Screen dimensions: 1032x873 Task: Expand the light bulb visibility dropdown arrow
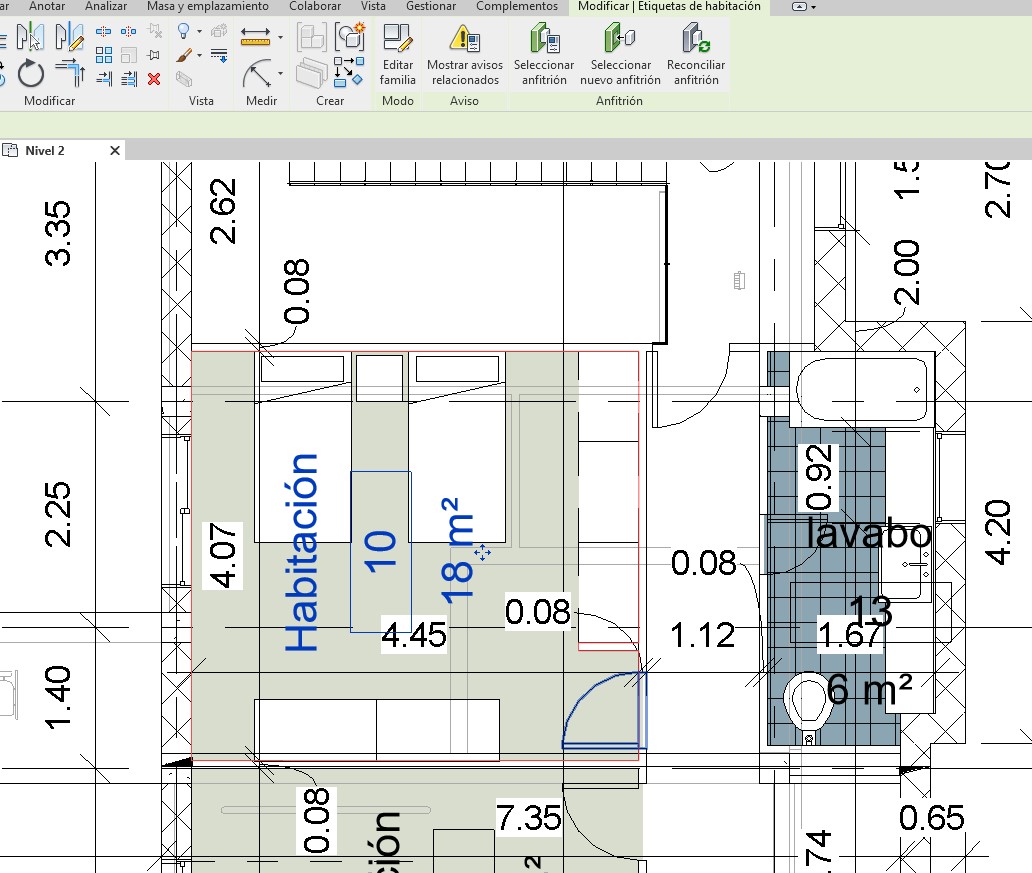200,33
